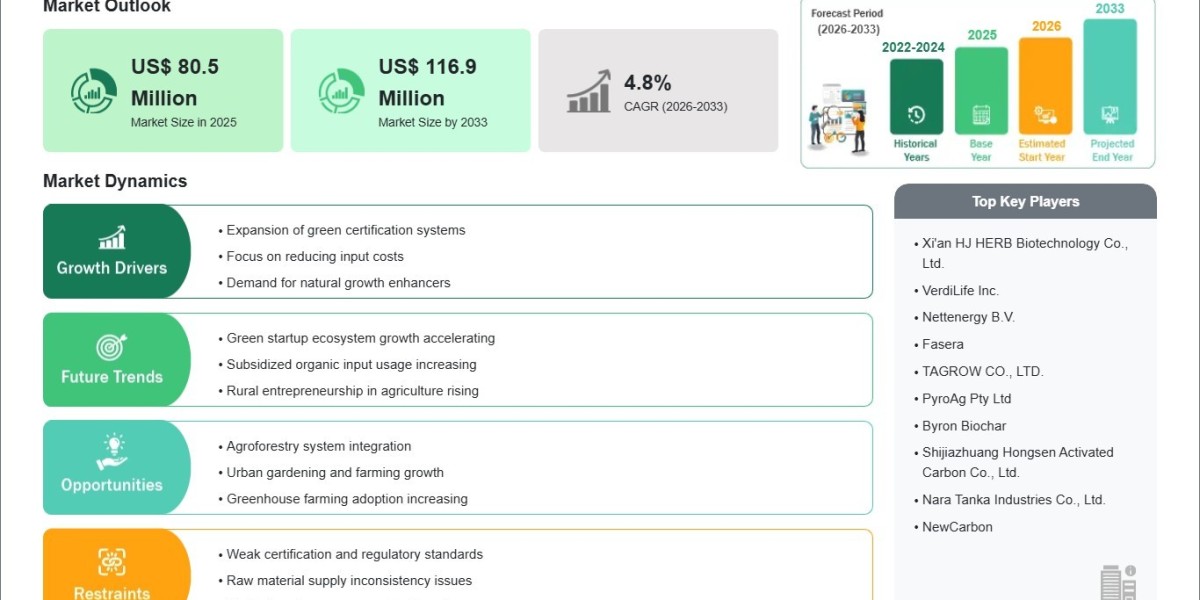Viewport: 1200px width, 600px height.
Task: Click NewCarbon in key players list
Action: 957,526
